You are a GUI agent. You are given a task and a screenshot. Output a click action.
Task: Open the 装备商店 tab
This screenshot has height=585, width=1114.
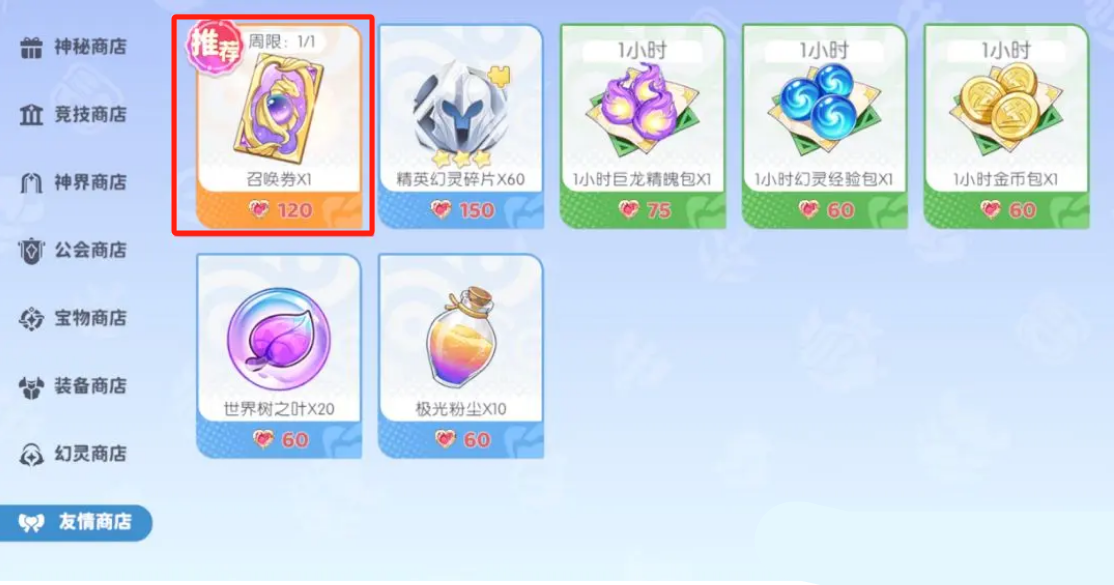point(73,386)
